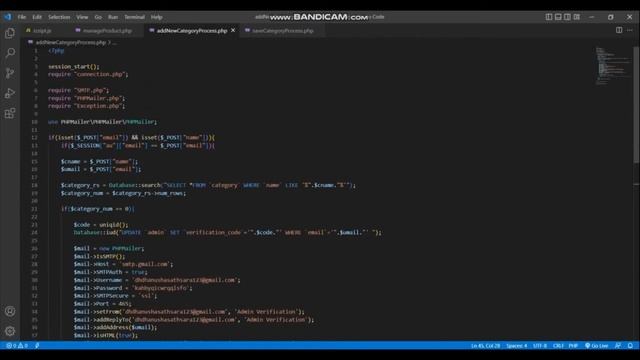Viewport: 640px width, 360px height.
Task: Click the code minimap overview
Action: point(612,65)
